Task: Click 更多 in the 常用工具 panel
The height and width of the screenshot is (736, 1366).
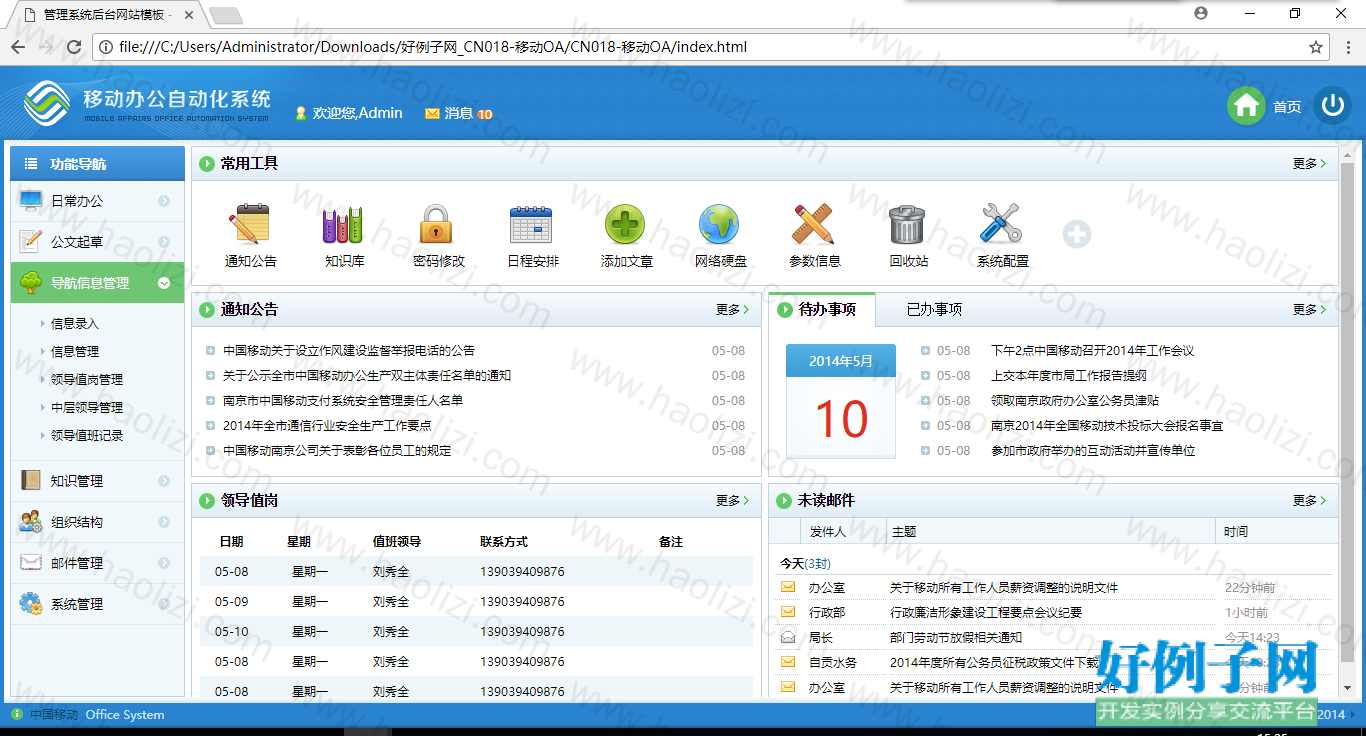Action: pos(1309,164)
